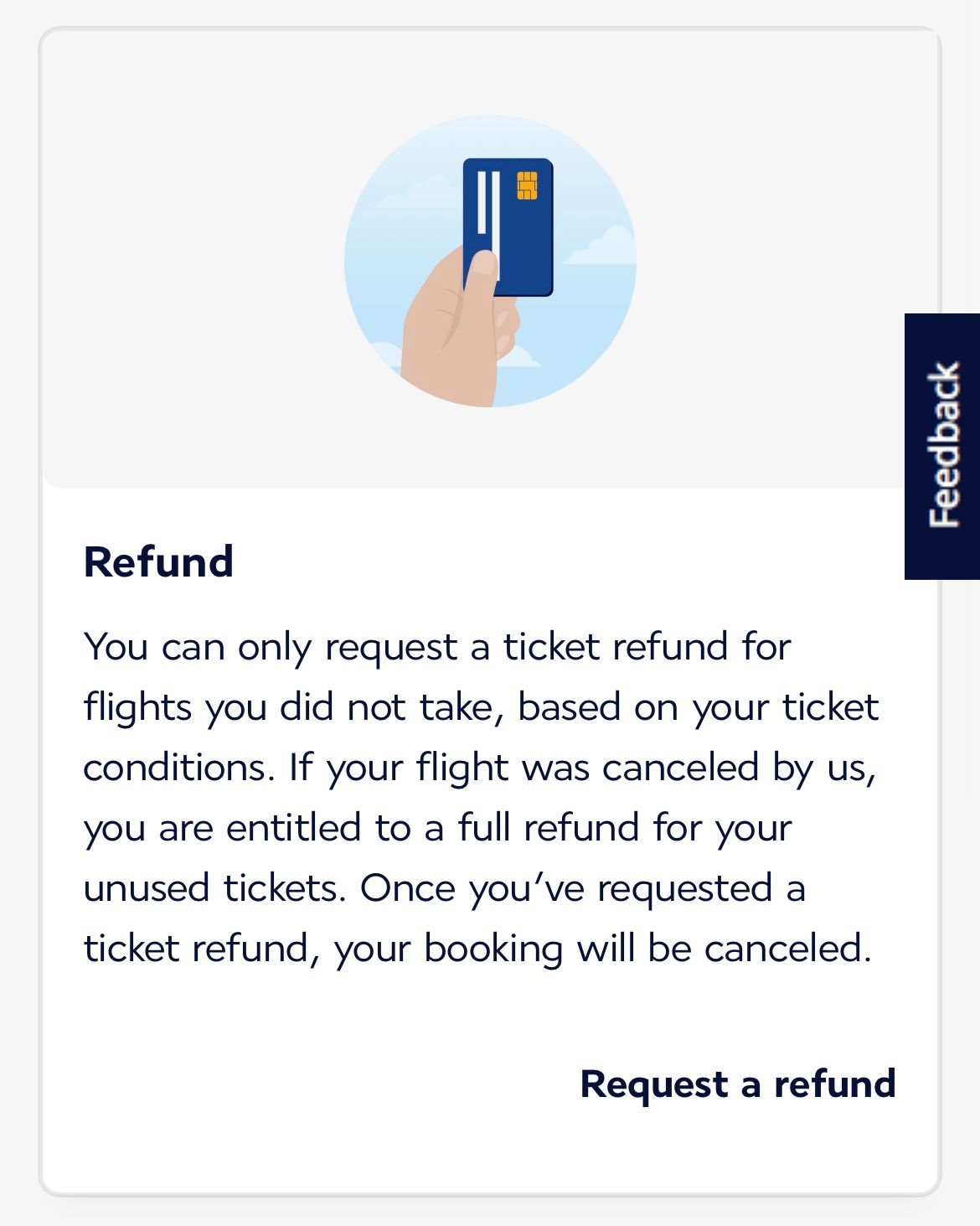This screenshot has width=980, height=1226.
Task: Select the blue credit card illustration
Action: 508,227
